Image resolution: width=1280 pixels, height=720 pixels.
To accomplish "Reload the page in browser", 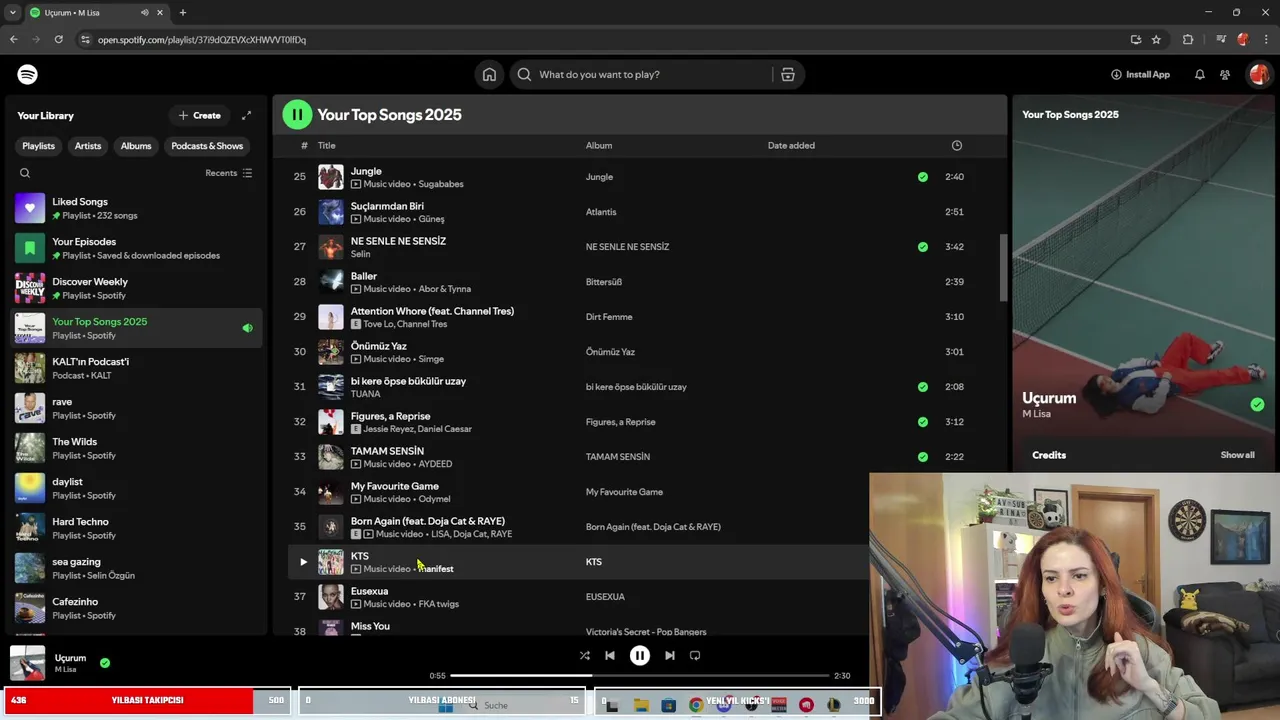I will coord(58,40).
